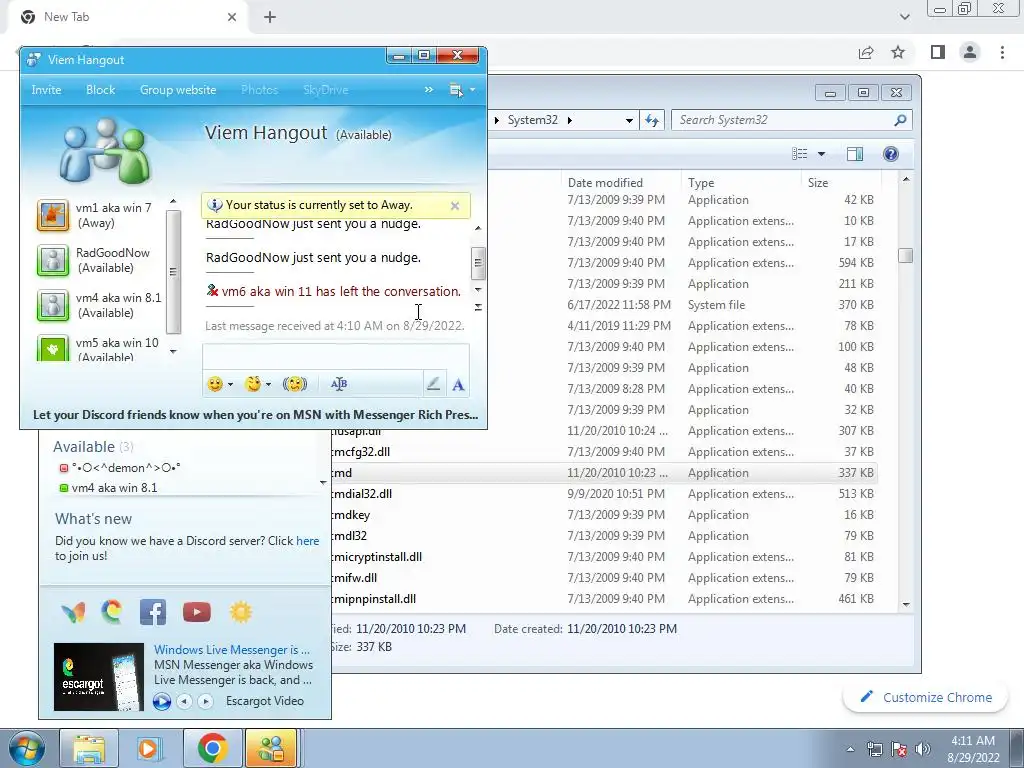Open the YouTube icon in Messenger footer
Image resolution: width=1024 pixels, height=768 pixels.
coord(197,613)
